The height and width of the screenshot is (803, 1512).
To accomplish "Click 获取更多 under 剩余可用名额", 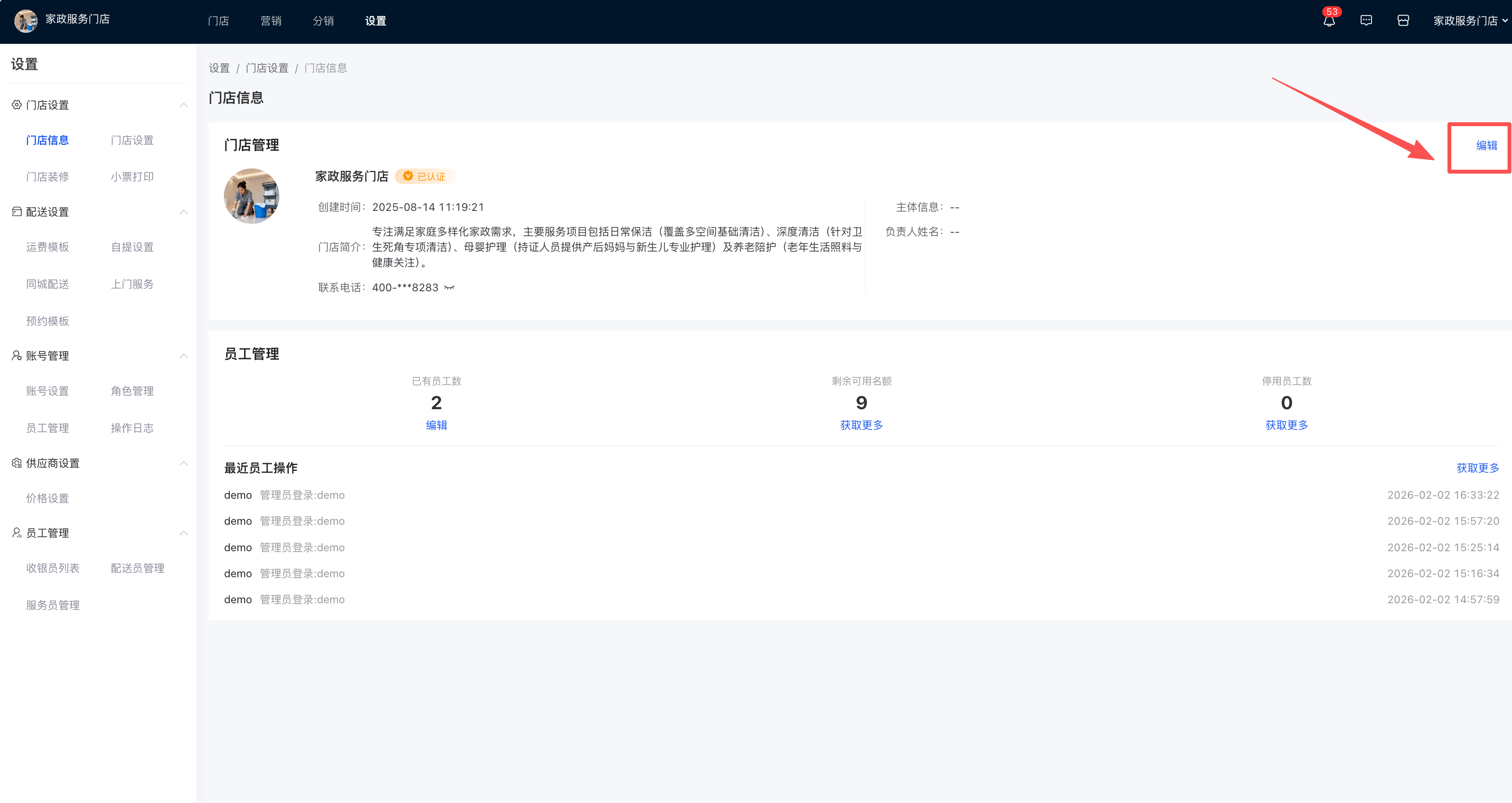I will (x=861, y=425).
